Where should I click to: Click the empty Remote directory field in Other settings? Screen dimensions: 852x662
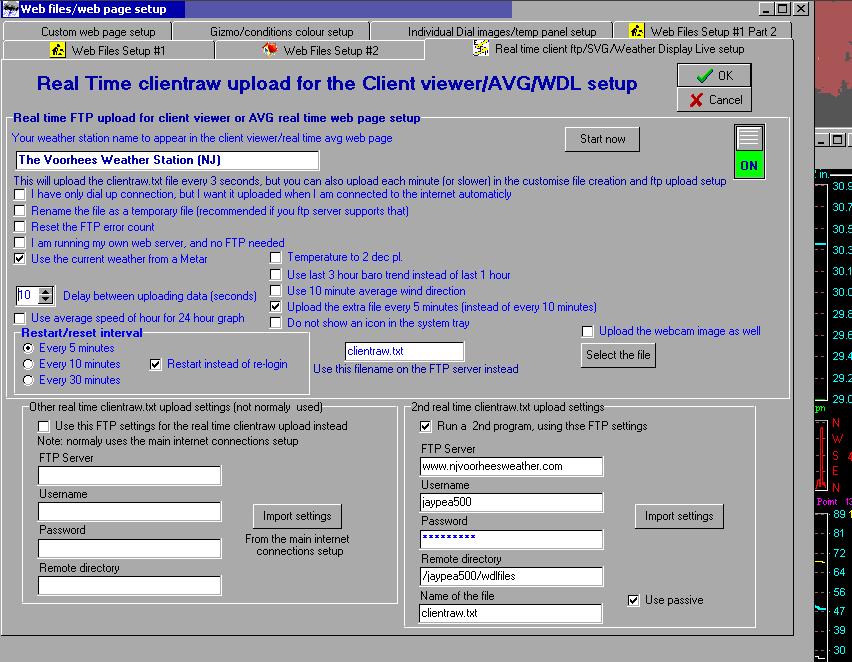tap(130, 585)
